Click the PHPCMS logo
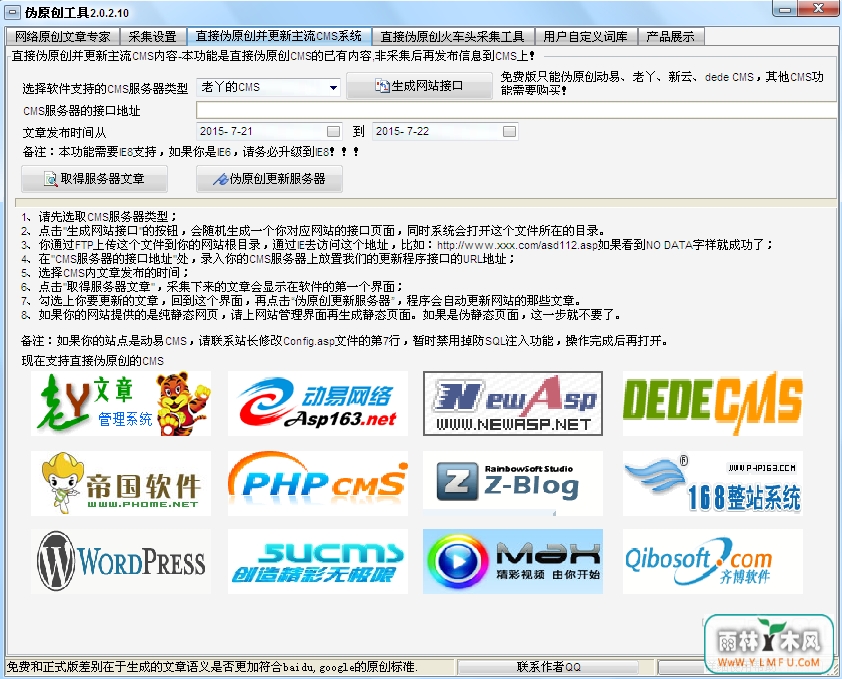Screen dimensions: 842x679 click(318, 483)
